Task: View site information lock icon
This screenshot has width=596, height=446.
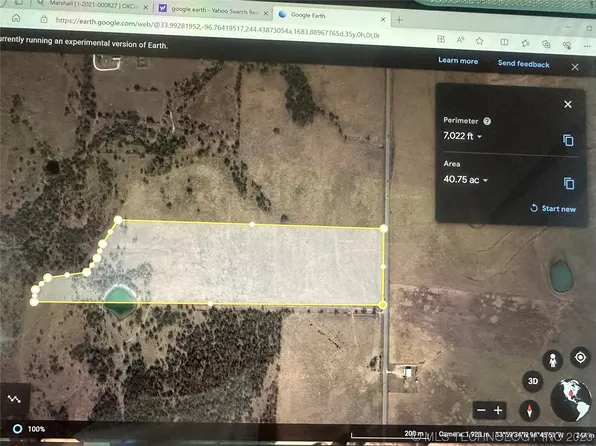Action: coord(44,19)
